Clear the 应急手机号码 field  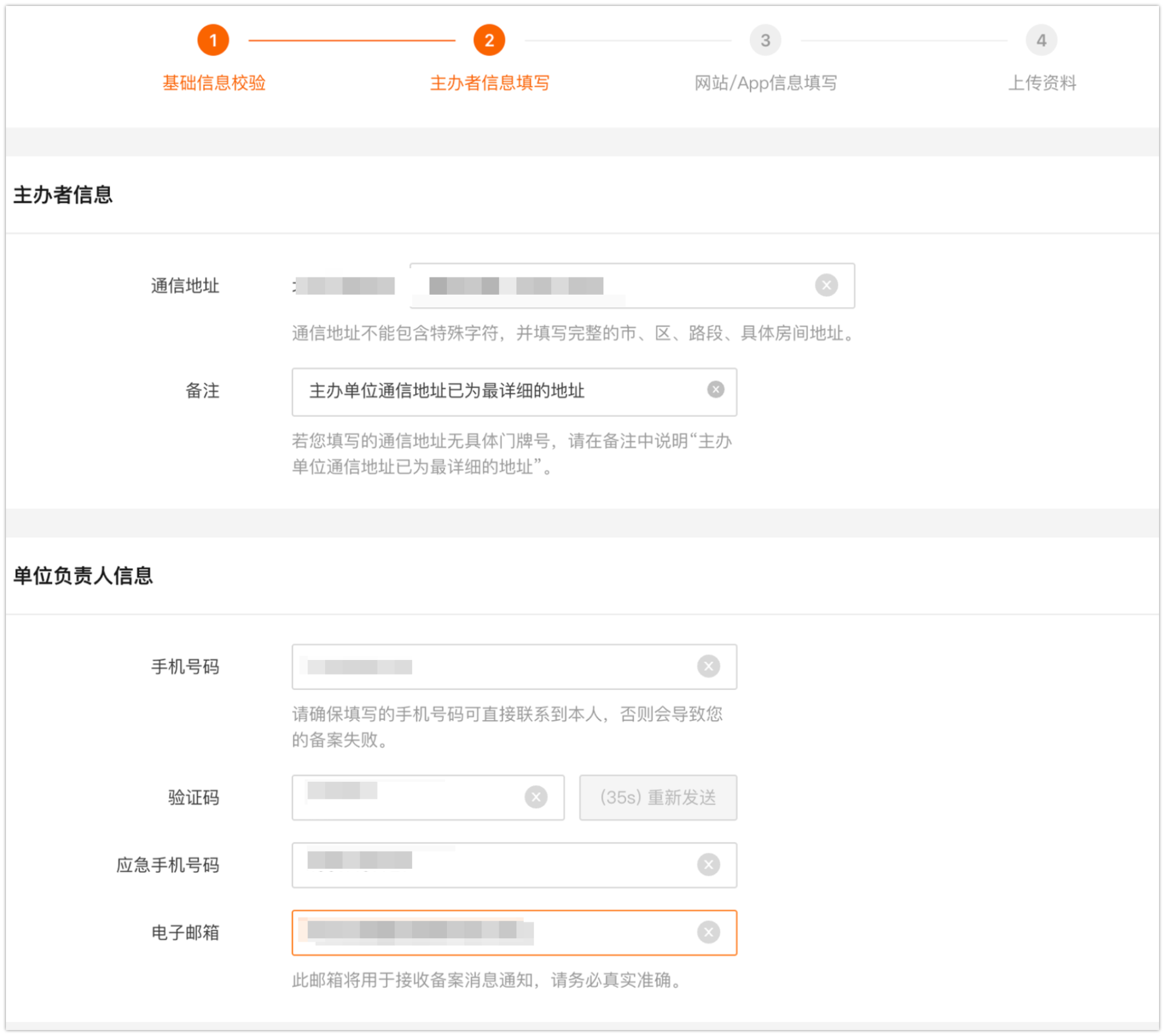pyautogui.click(x=708, y=865)
